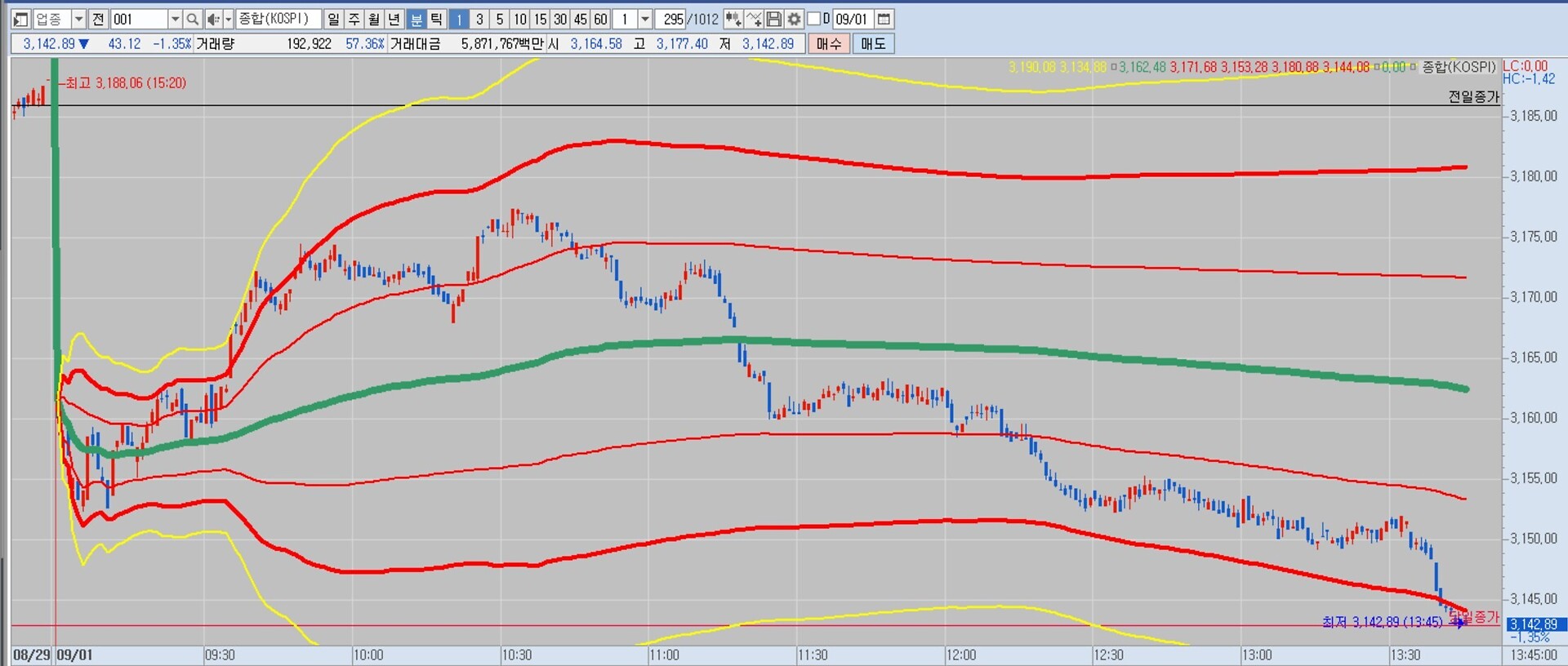Click the speaker sound icon
This screenshot has height=666, width=1568.
tap(213, 19)
